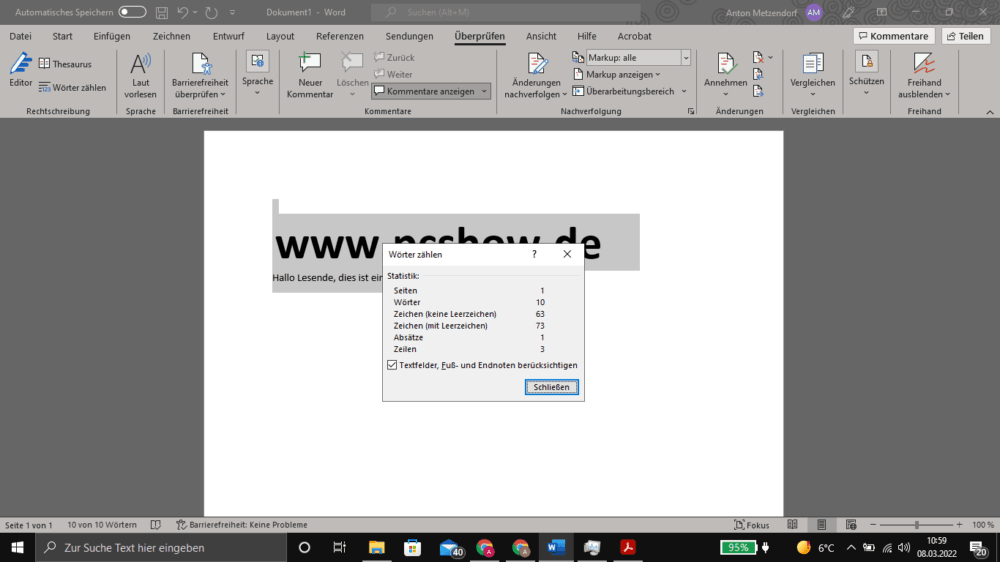The image size is (1000, 562).
Task: Click the zoom in plus button
Action: pos(959,525)
